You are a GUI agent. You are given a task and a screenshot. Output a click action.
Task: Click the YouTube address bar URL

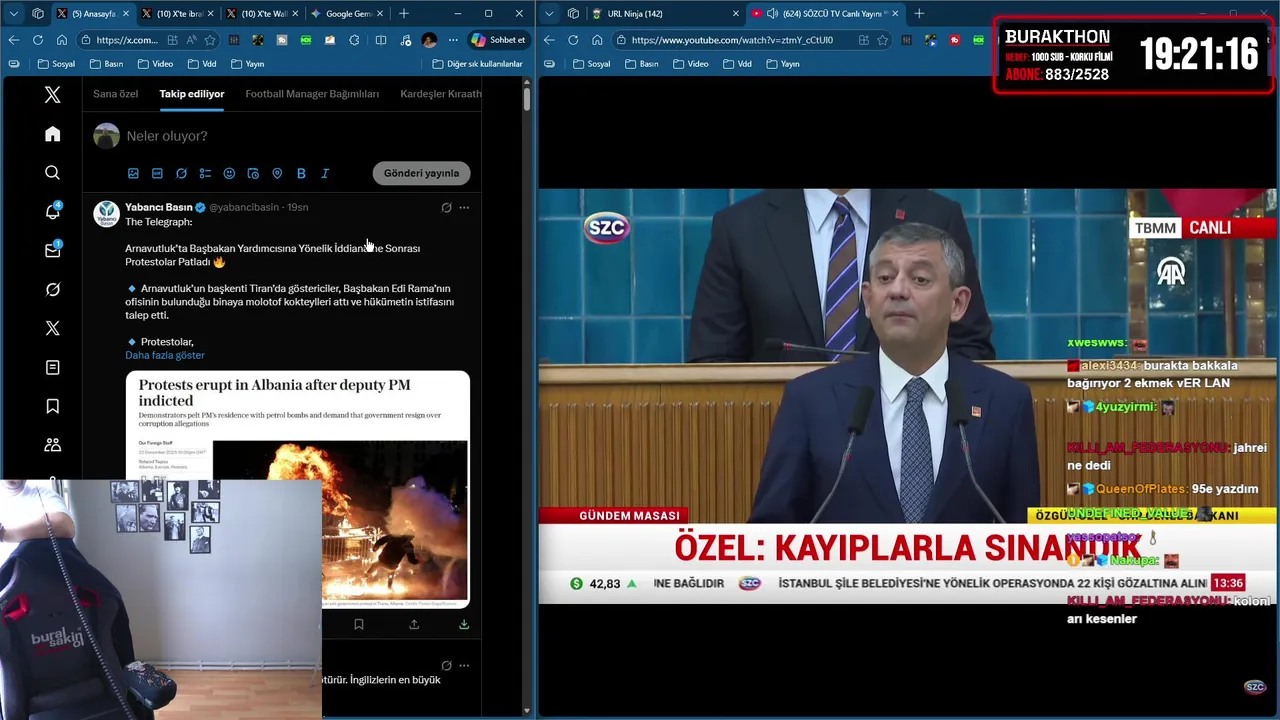pos(732,40)
